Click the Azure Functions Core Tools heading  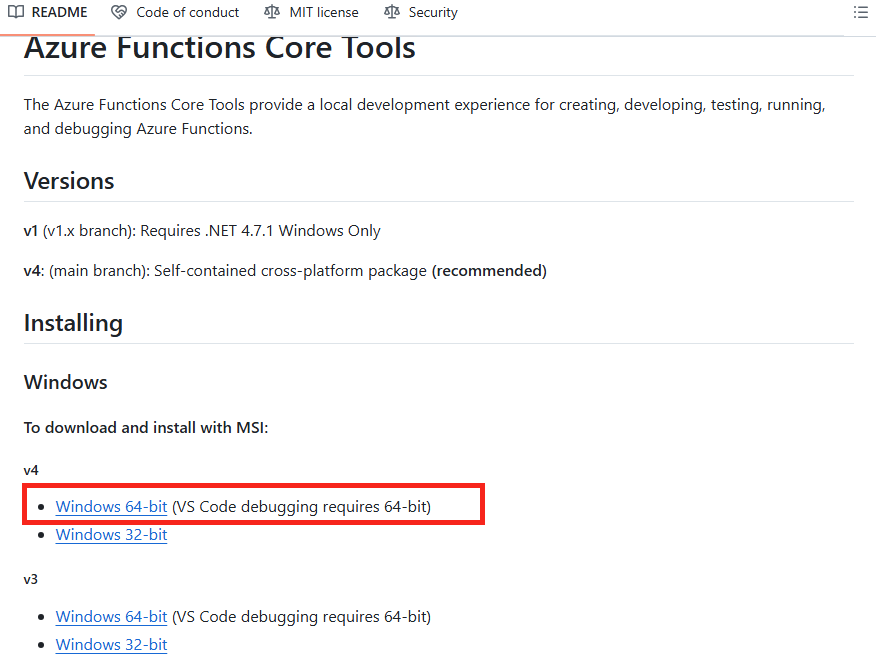pos(220,49)
